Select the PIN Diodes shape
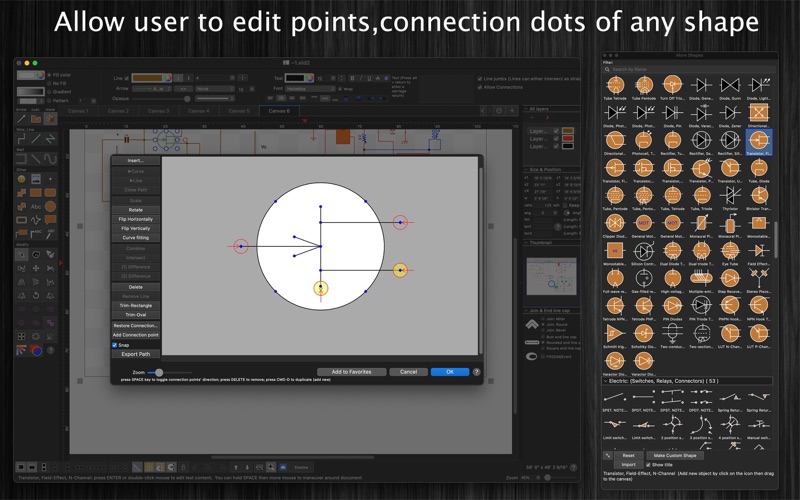Viewport: 800px width, 500px height. pos(672,306)
